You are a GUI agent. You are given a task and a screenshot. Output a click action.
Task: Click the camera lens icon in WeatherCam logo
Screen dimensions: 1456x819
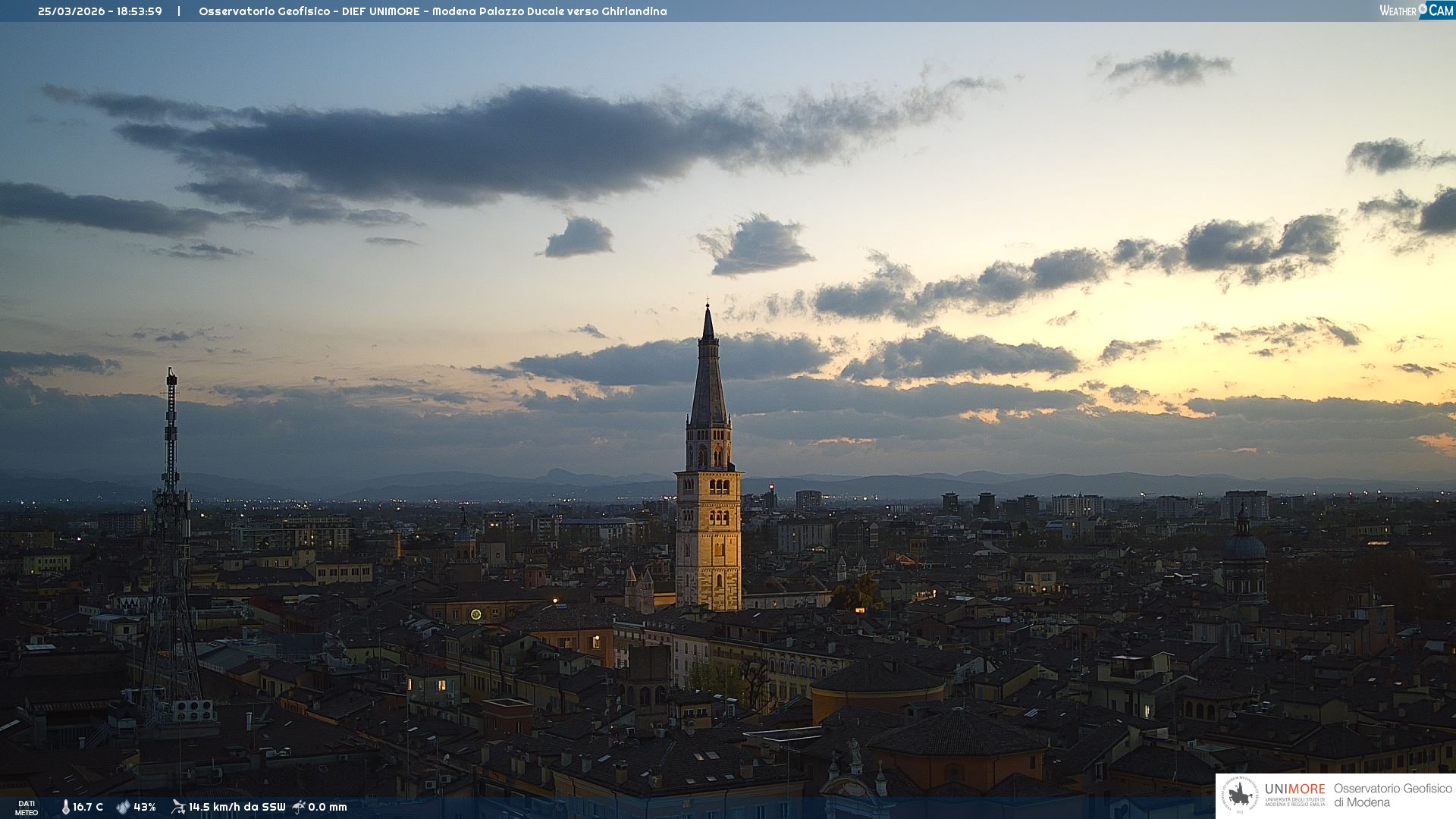tap(1423, 8)
